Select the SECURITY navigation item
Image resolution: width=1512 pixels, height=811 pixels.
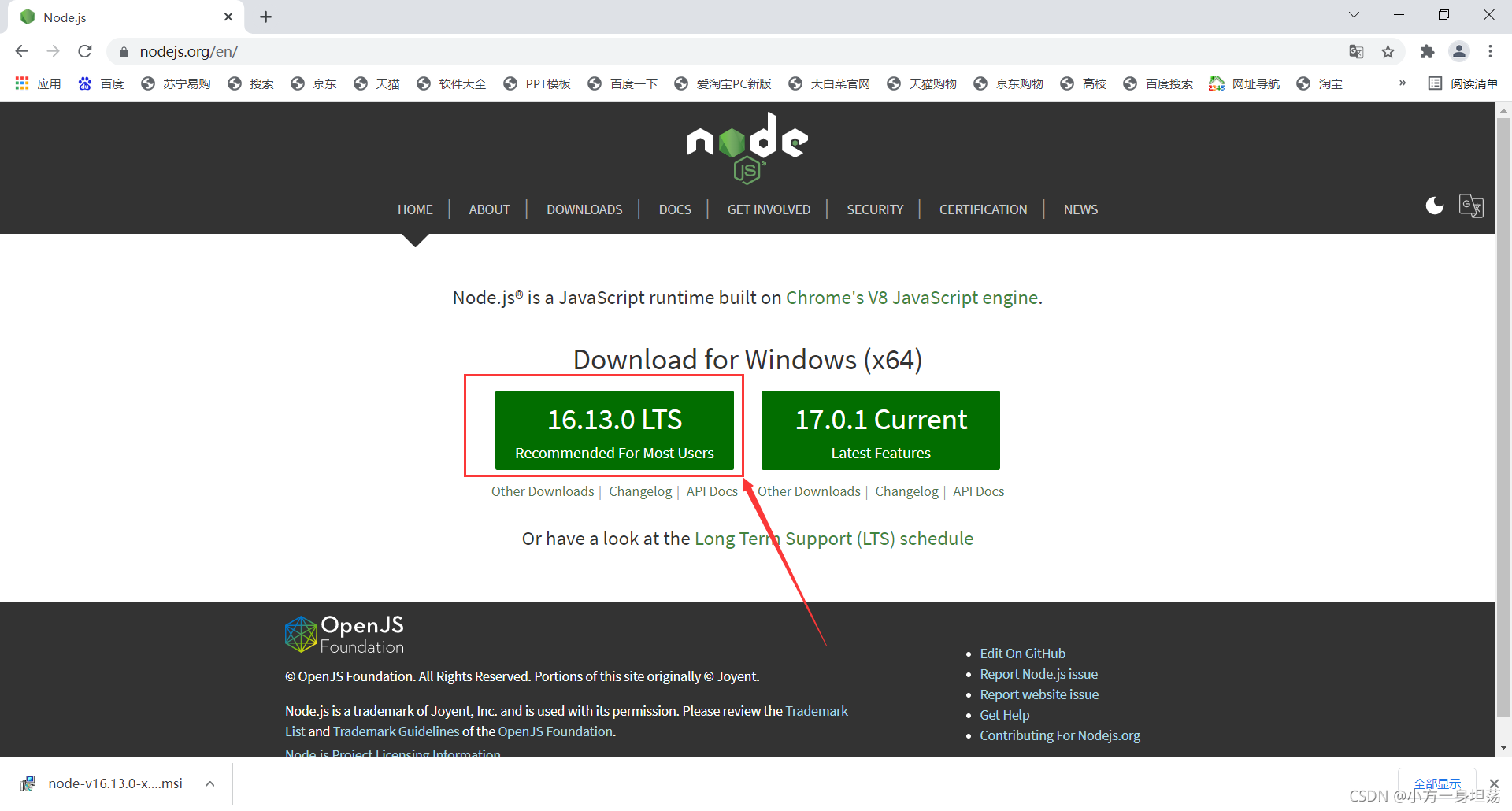coord(875,209)
